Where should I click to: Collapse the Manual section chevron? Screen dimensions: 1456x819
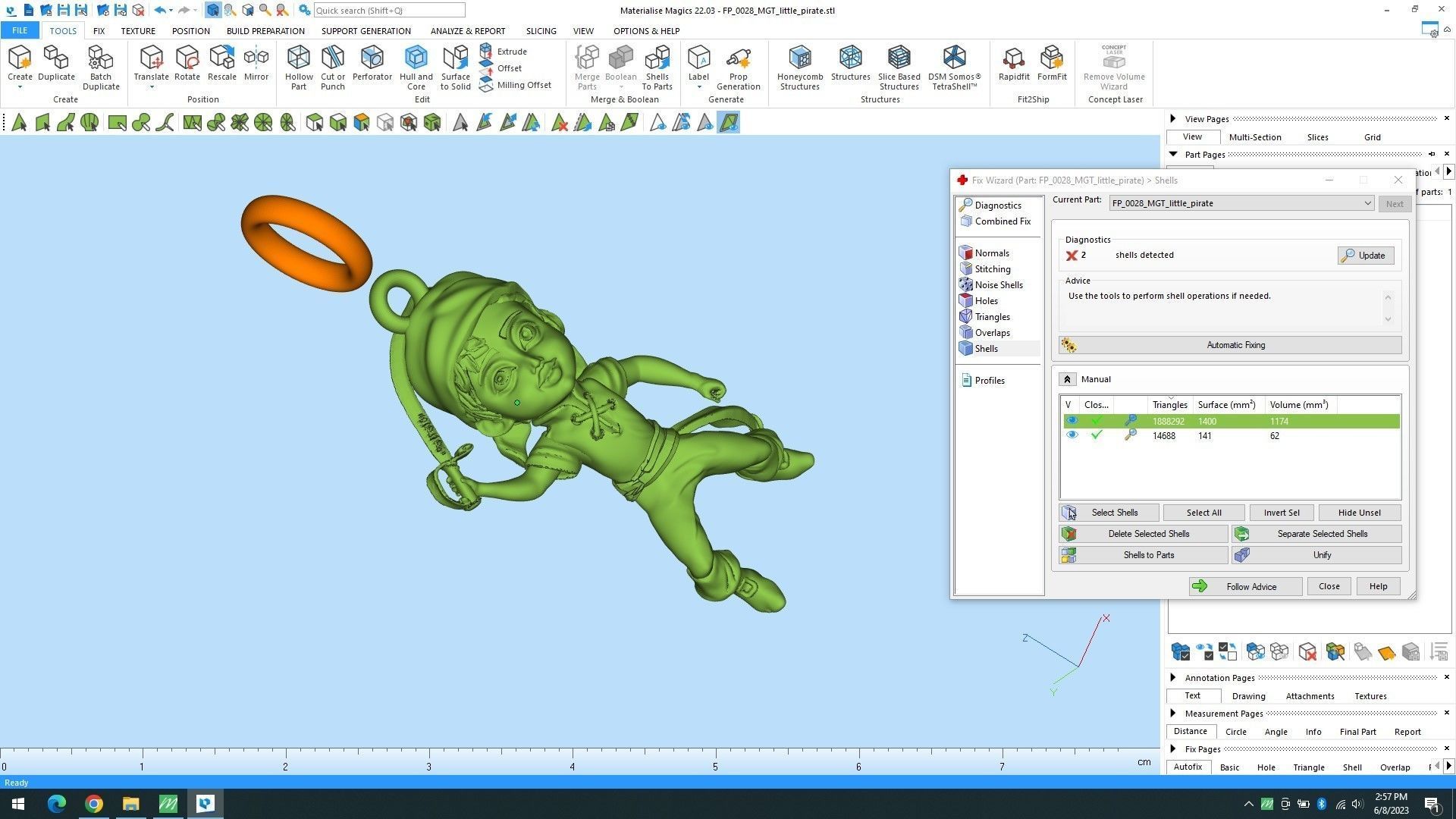pos(1067,379)
